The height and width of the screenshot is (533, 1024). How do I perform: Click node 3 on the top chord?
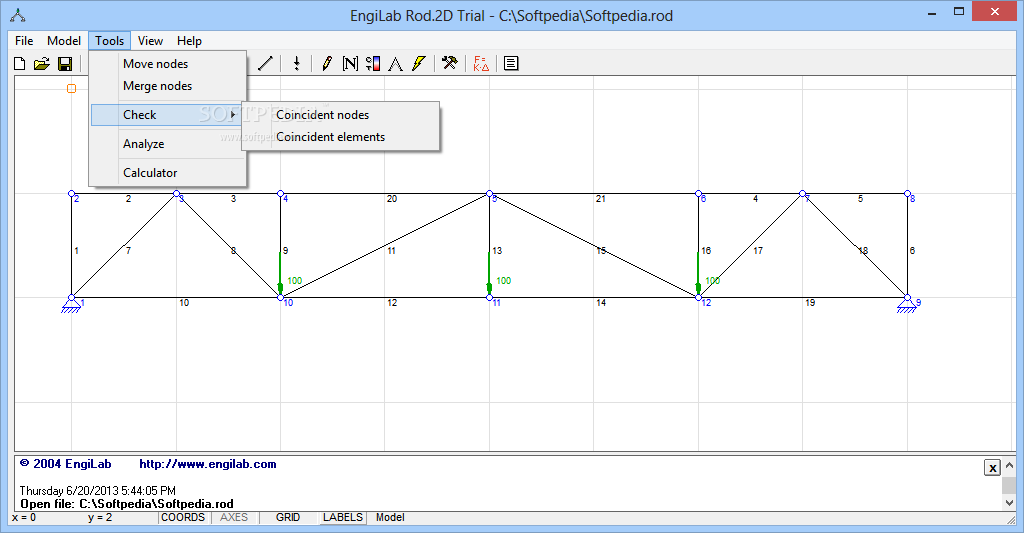click(176, 194)
